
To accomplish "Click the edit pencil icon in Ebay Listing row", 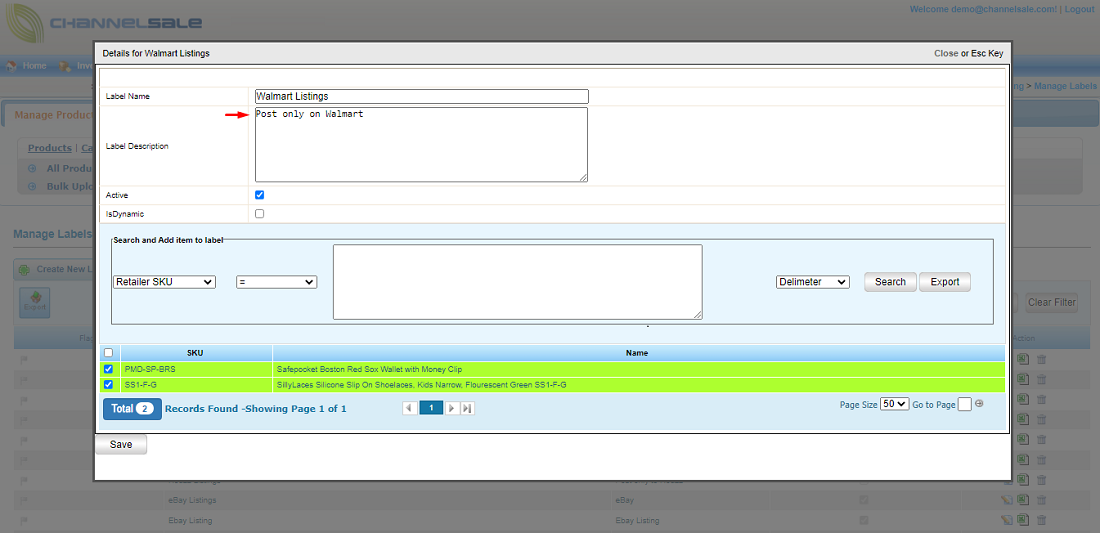I will coord(1007,520).
